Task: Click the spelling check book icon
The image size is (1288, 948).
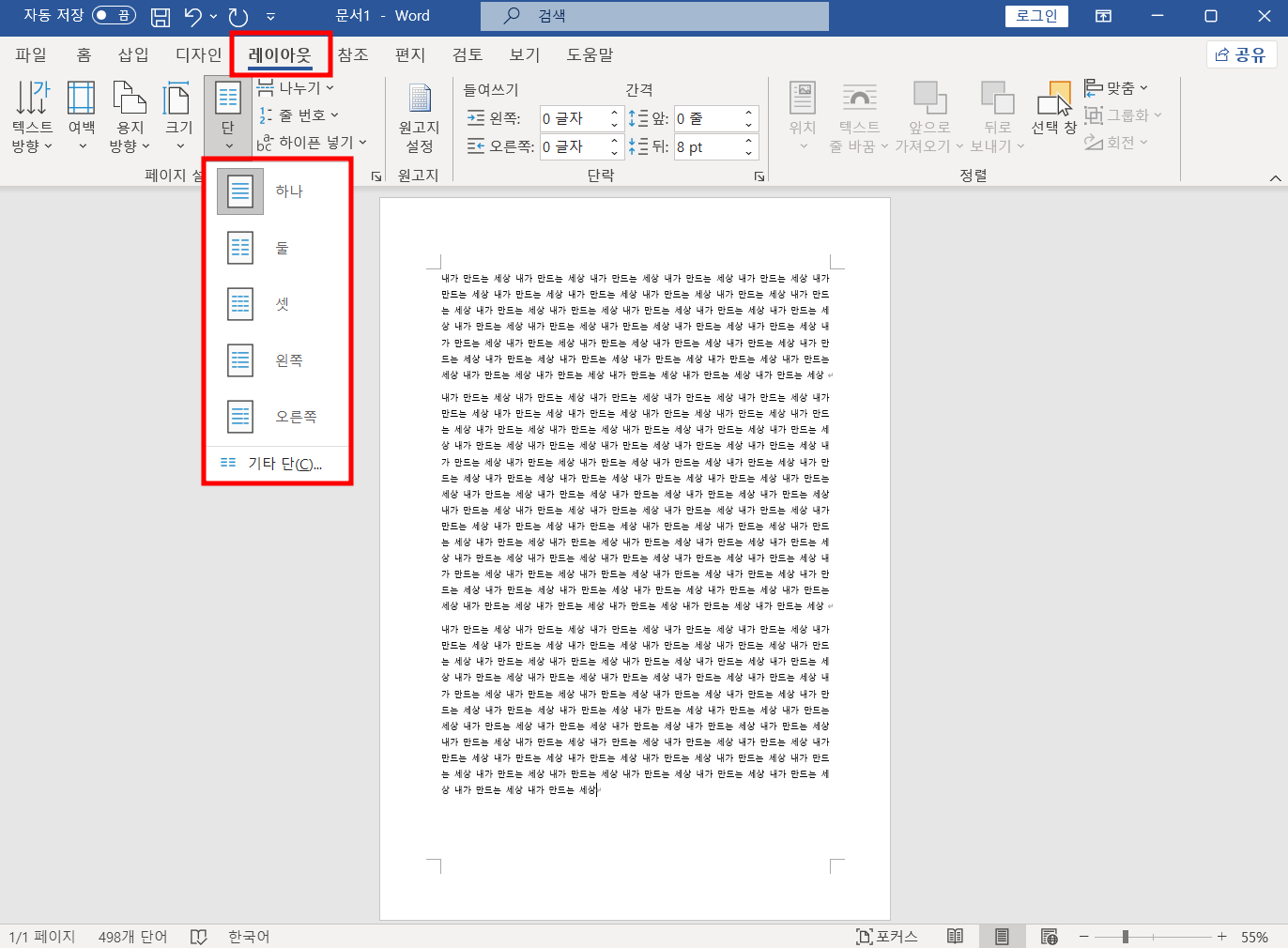Action: click(x=198, y=937)
